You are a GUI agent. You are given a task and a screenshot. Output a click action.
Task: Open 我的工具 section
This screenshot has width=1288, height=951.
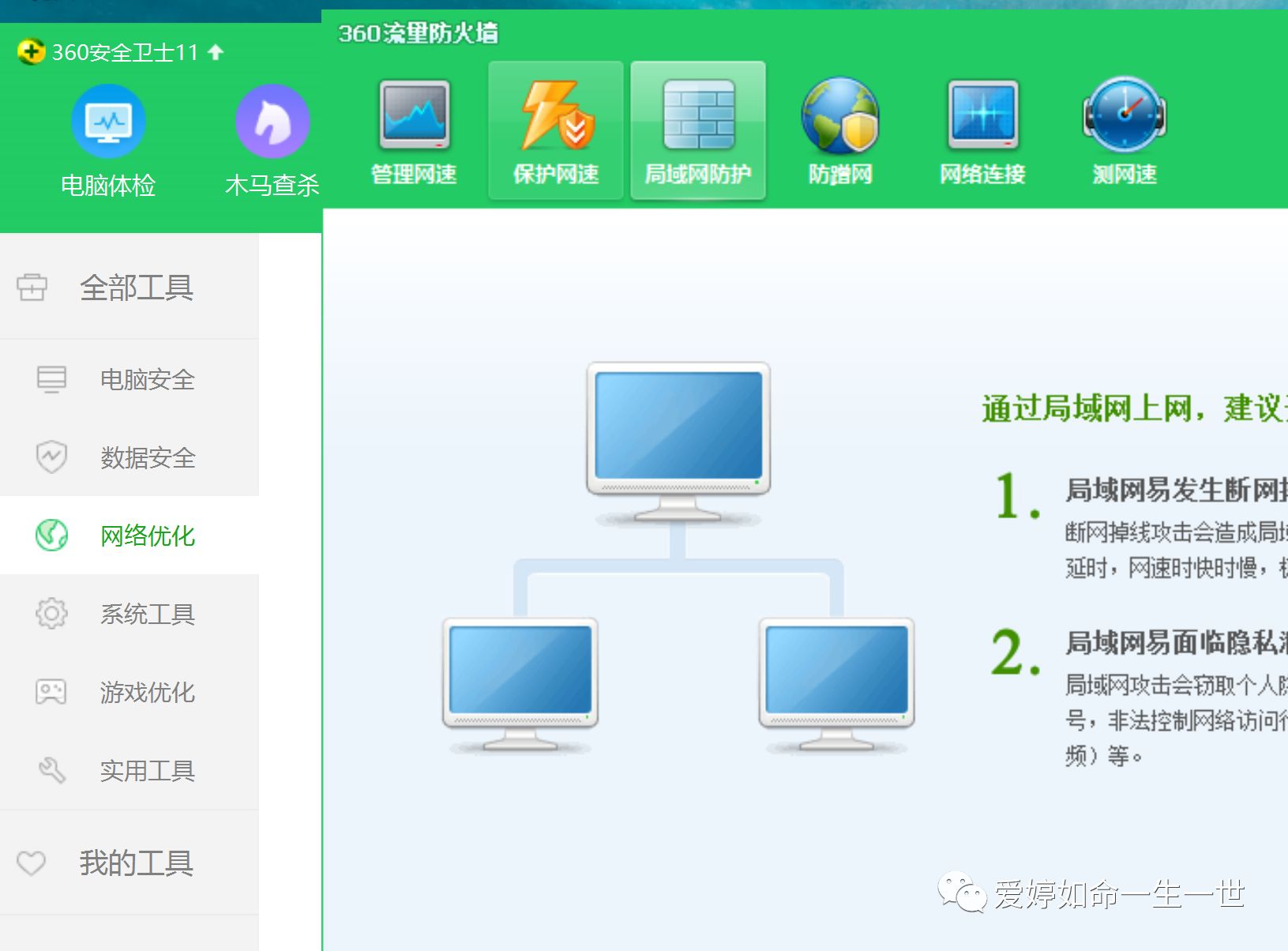pos(130,863)
